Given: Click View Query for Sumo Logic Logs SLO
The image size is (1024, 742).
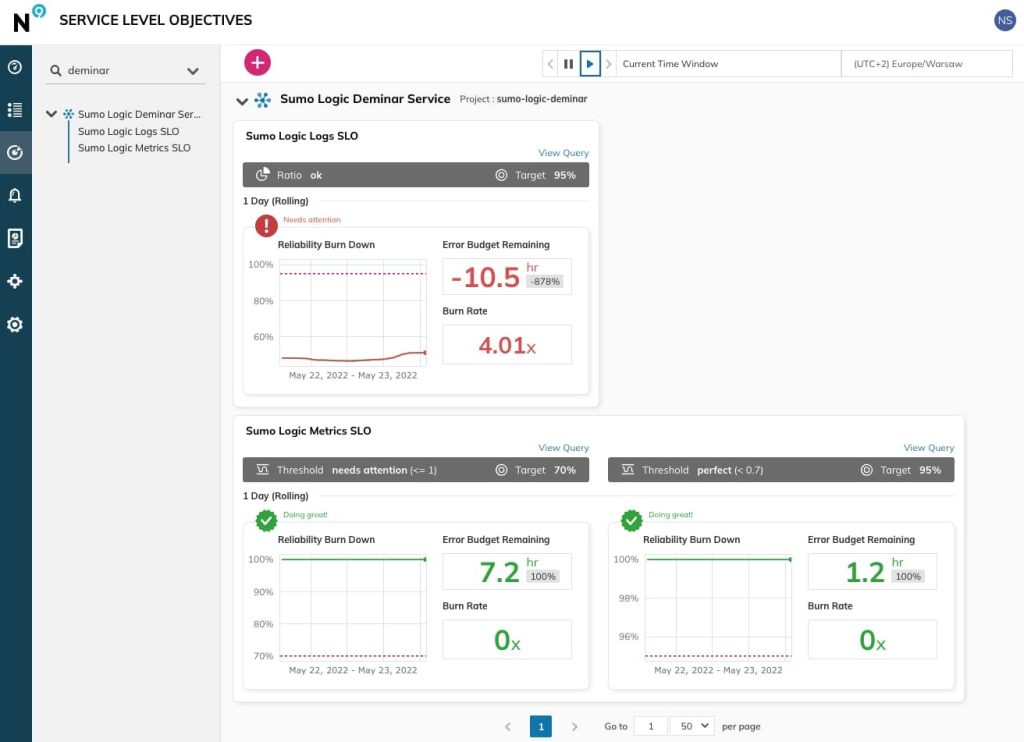Looking at the screenshot, I should tap(563, 153).
